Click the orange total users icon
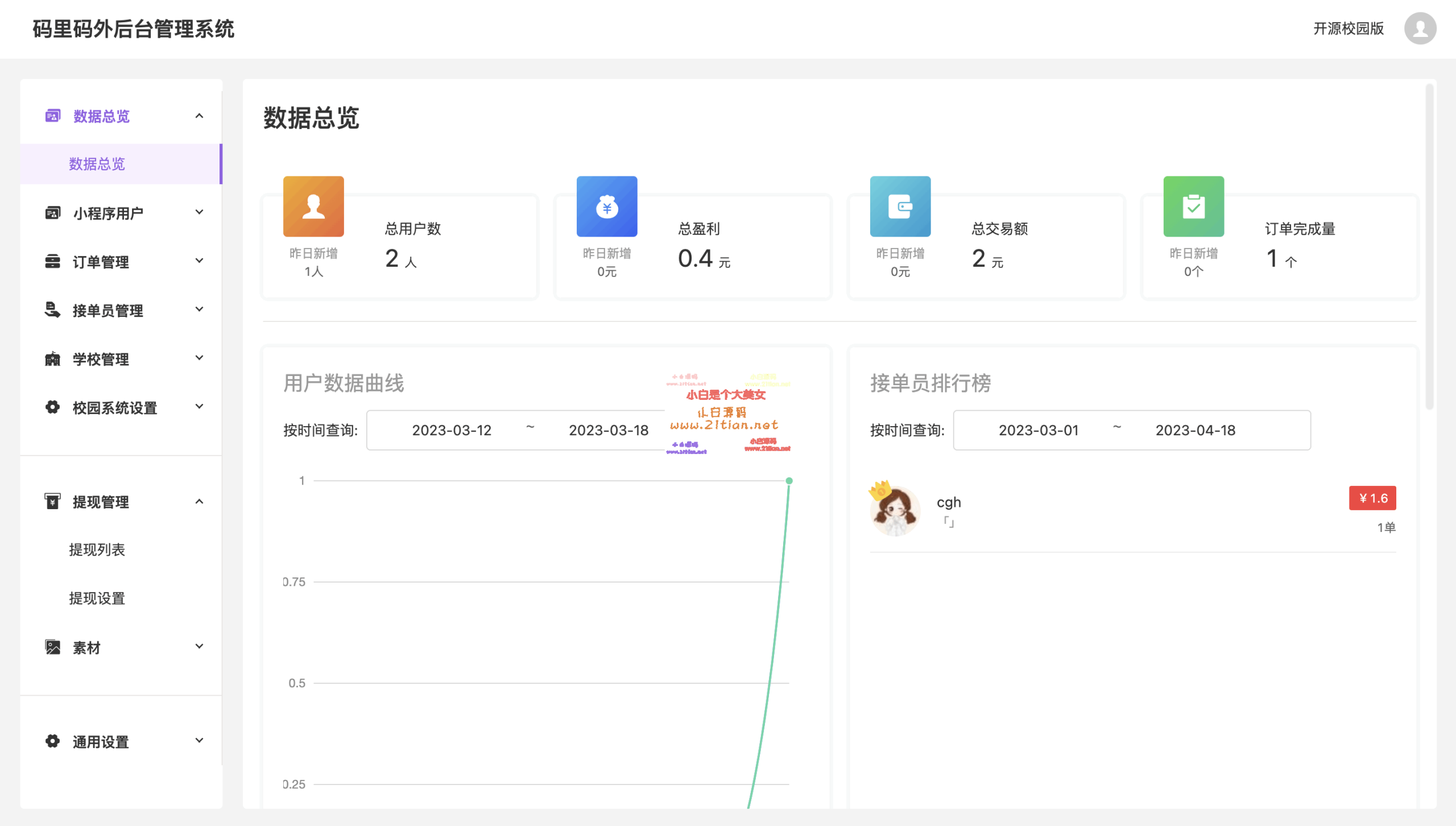This screenshot has height=826, width=1456. click(313, 206)
